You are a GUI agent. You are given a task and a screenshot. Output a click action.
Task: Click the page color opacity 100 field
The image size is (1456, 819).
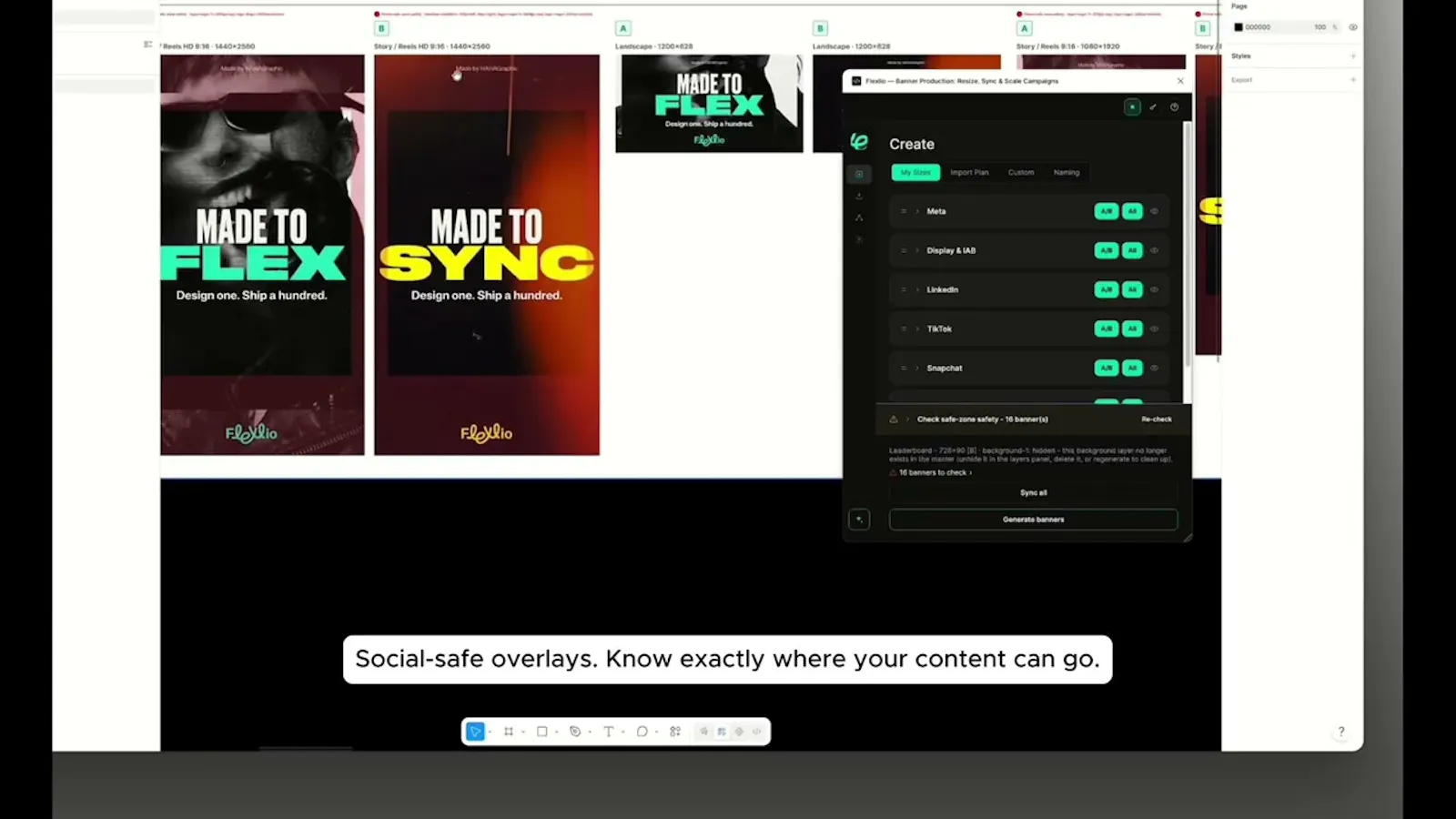click(x=1319, y=27)
